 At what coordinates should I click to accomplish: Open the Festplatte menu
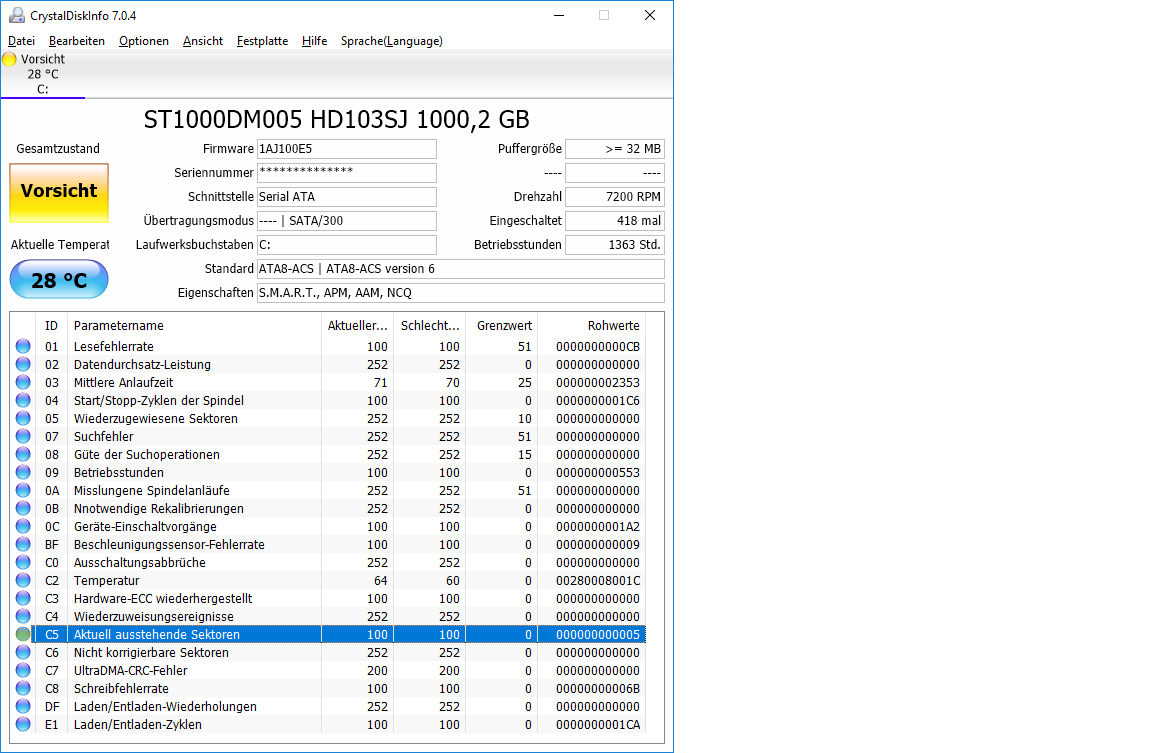pyautogui.click(x=262, y=41)
